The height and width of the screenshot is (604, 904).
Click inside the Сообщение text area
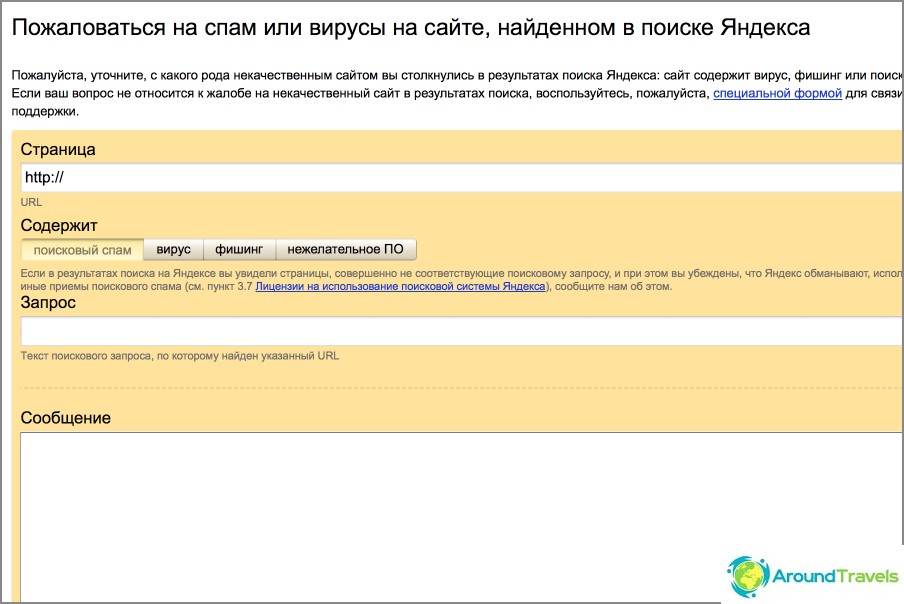(x=462, y=518)
